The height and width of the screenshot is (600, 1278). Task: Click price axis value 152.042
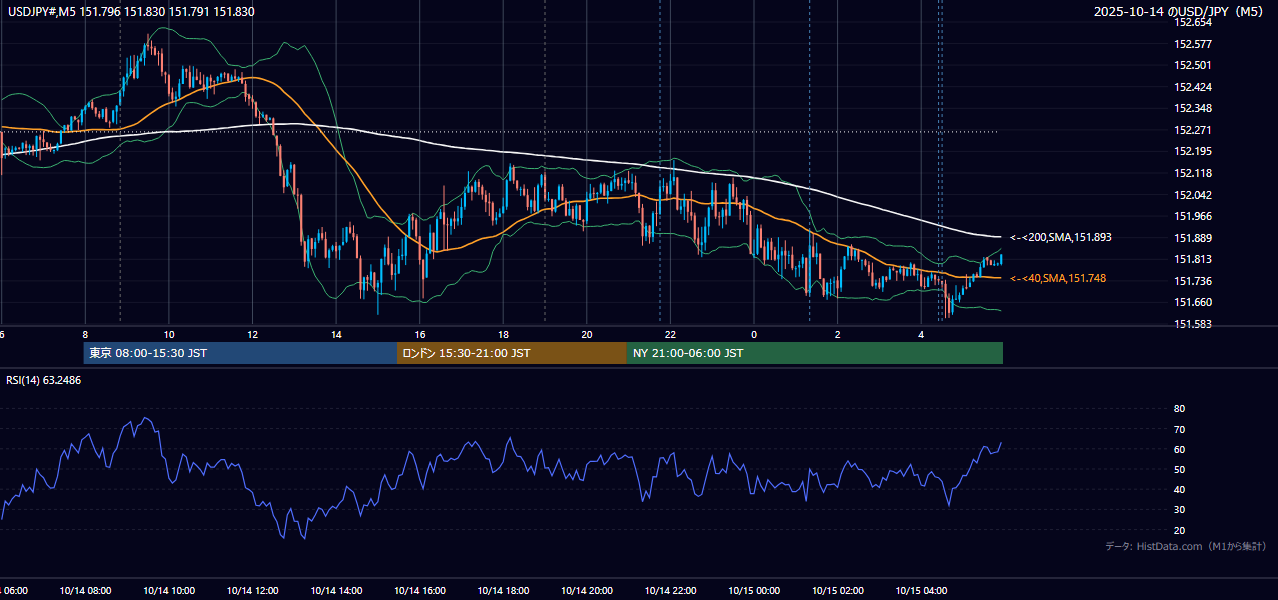pos(1192,195)
